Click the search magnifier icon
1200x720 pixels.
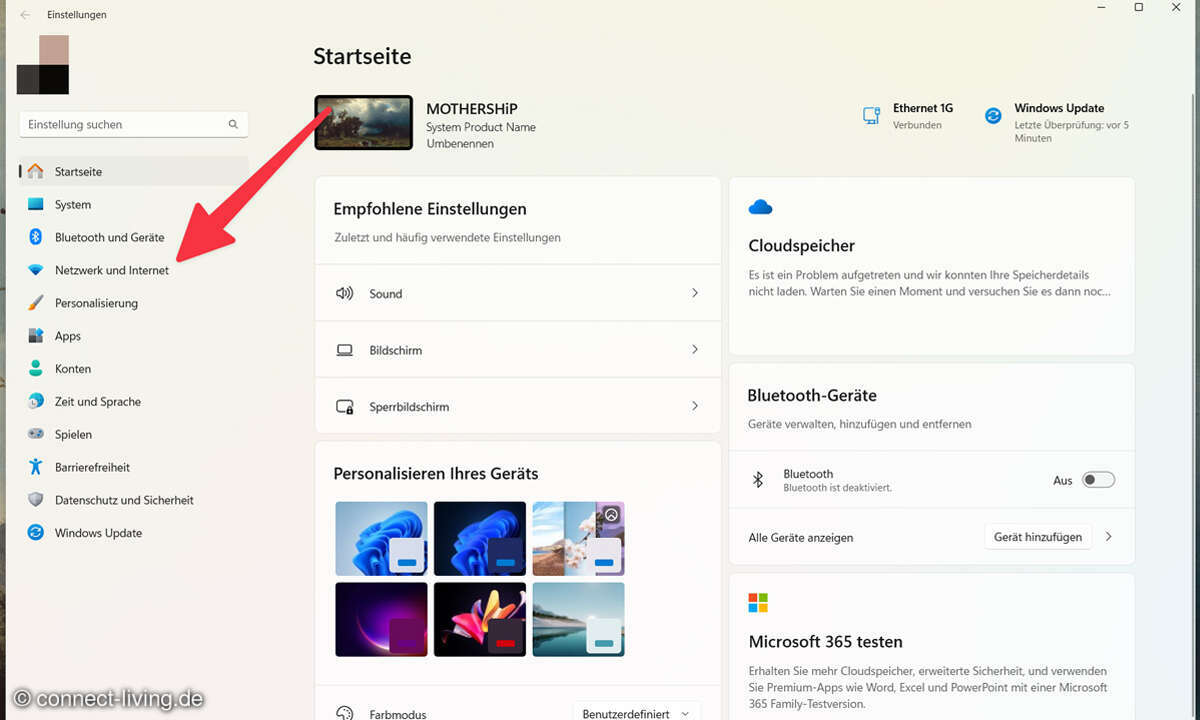click(x=233, y=124)
